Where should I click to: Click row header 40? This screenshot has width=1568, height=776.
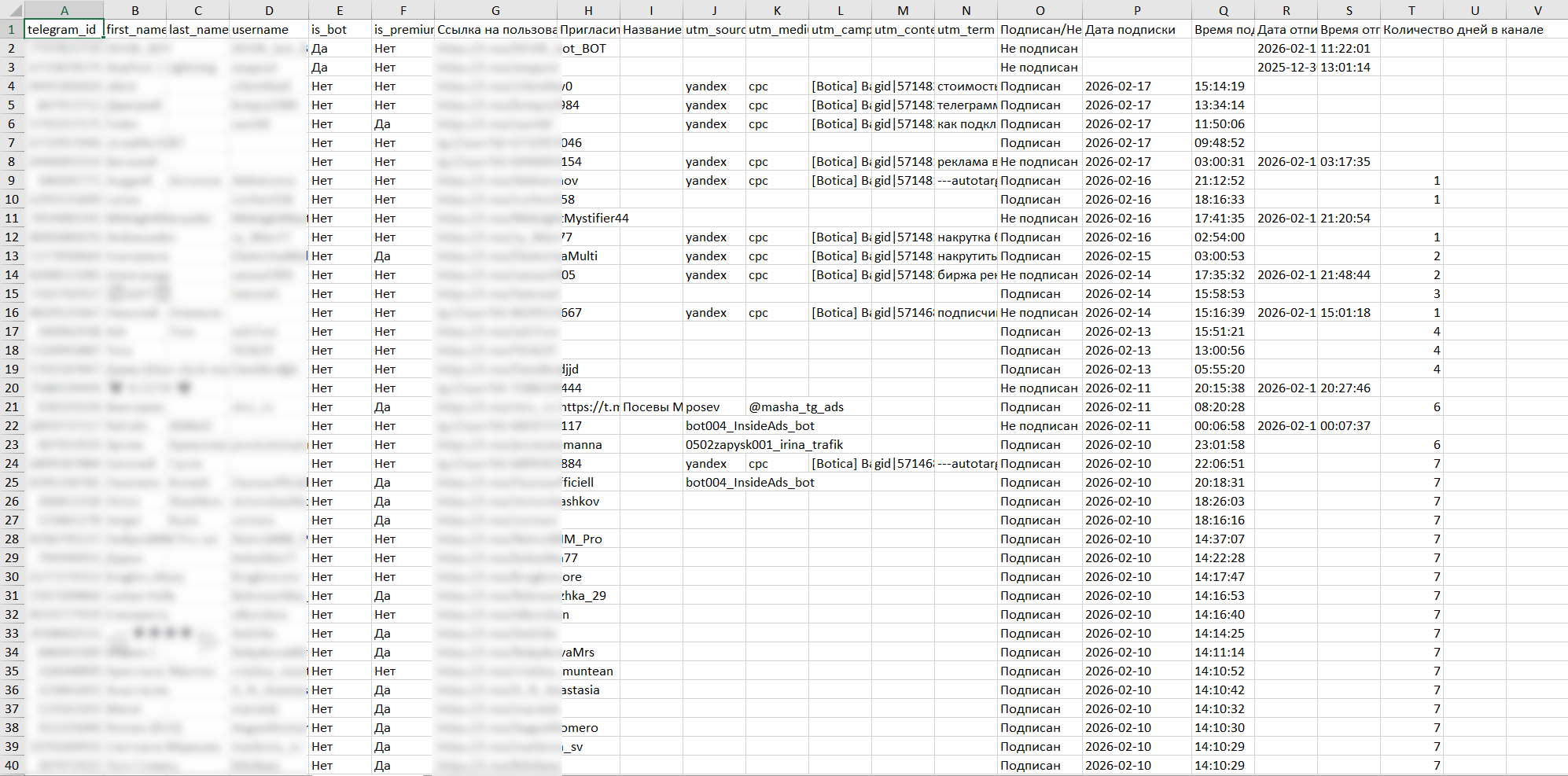click(x=12, y=765)
